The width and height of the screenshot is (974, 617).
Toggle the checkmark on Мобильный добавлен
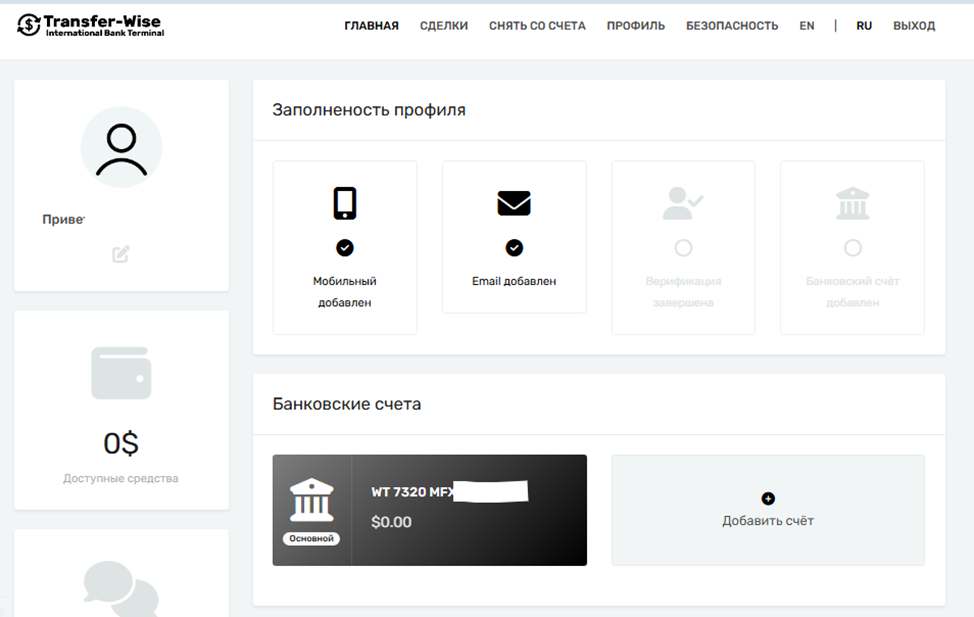tap(344, 246)
